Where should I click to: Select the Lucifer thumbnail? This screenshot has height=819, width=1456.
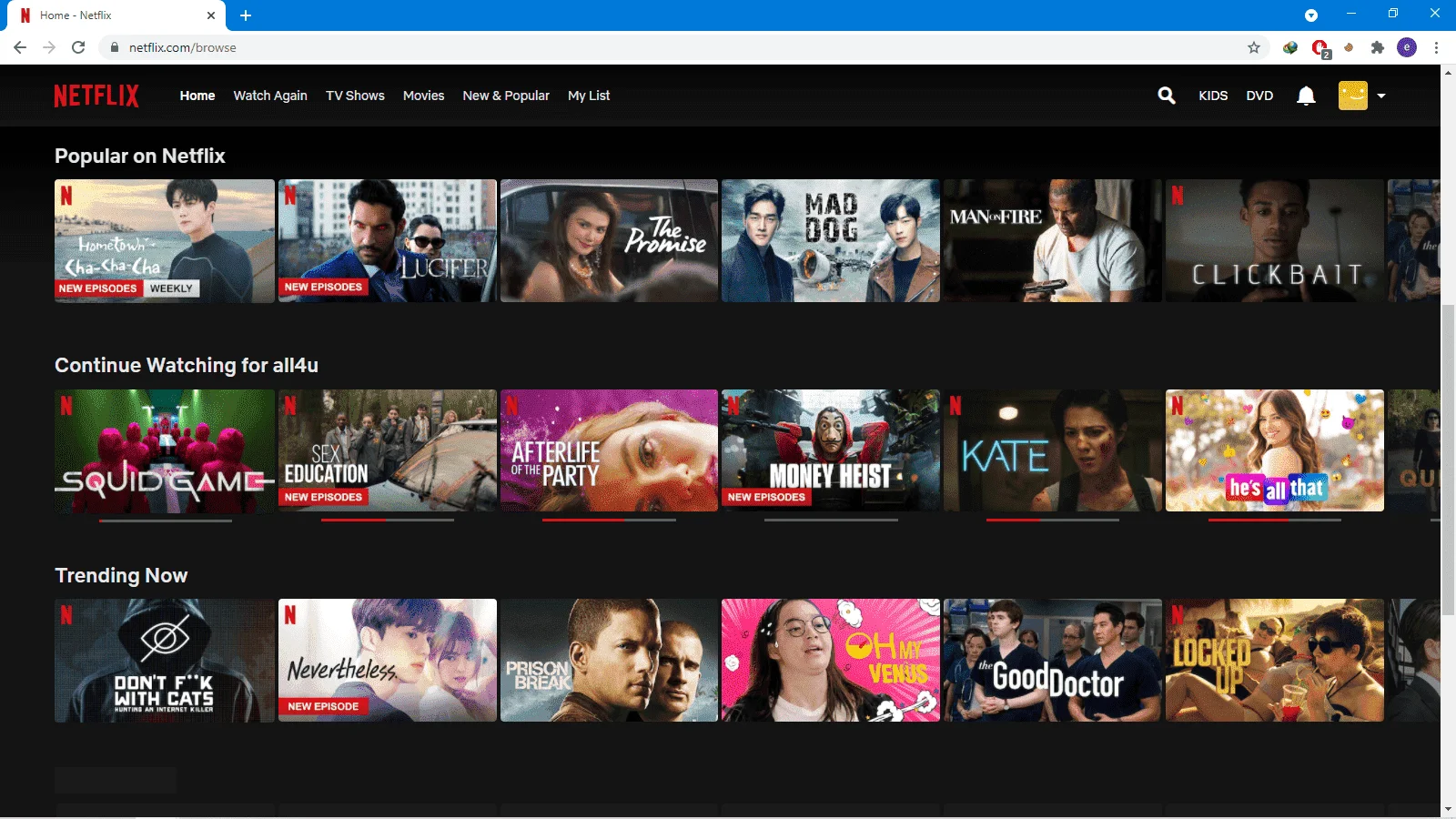coord(388,240)
